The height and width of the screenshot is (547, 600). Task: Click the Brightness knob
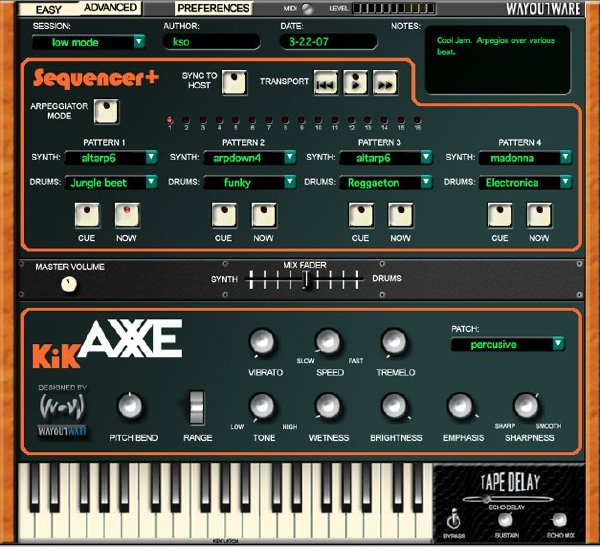click(394, 406)
